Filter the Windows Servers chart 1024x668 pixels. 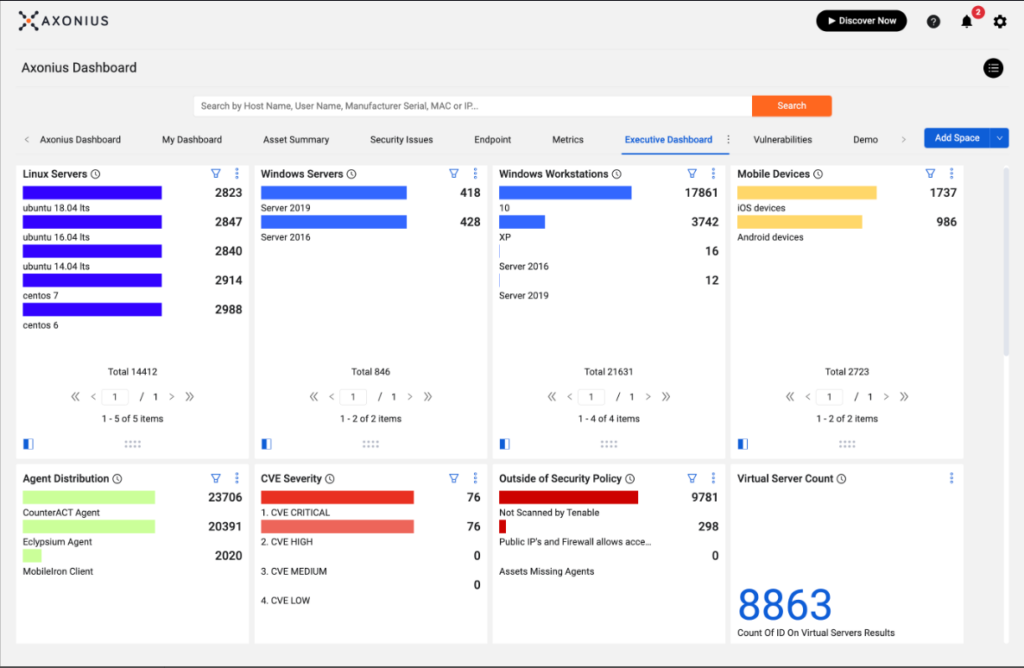454,174
